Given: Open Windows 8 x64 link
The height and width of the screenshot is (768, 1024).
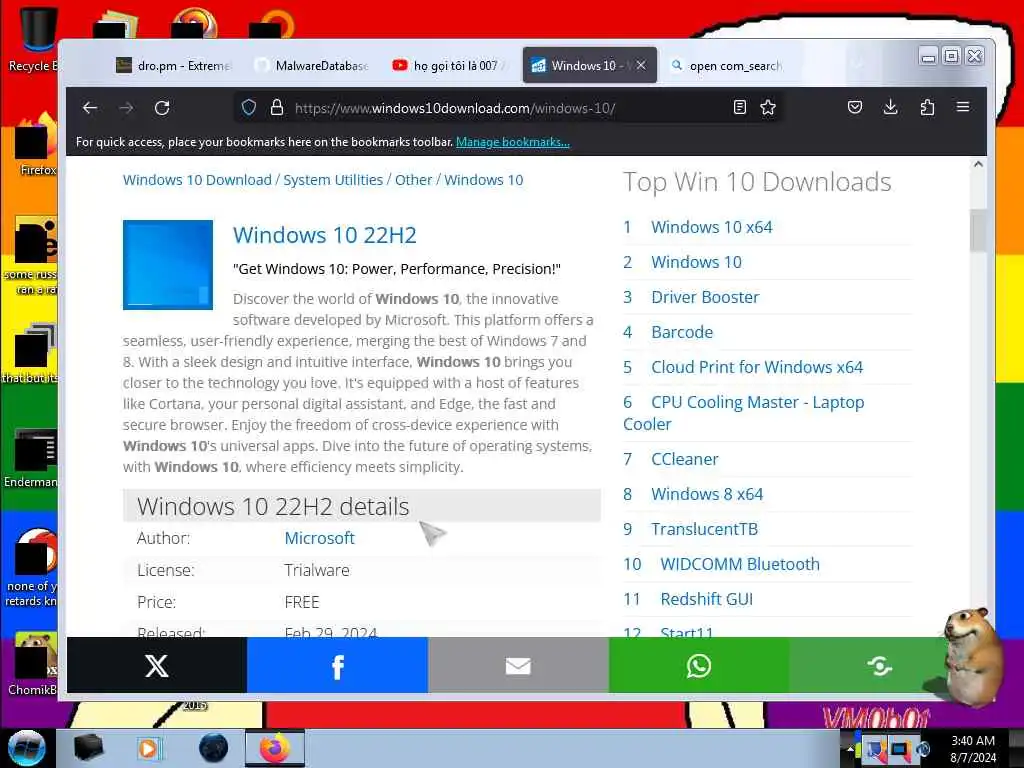Looking at the screenshot, I should point(707,494).
